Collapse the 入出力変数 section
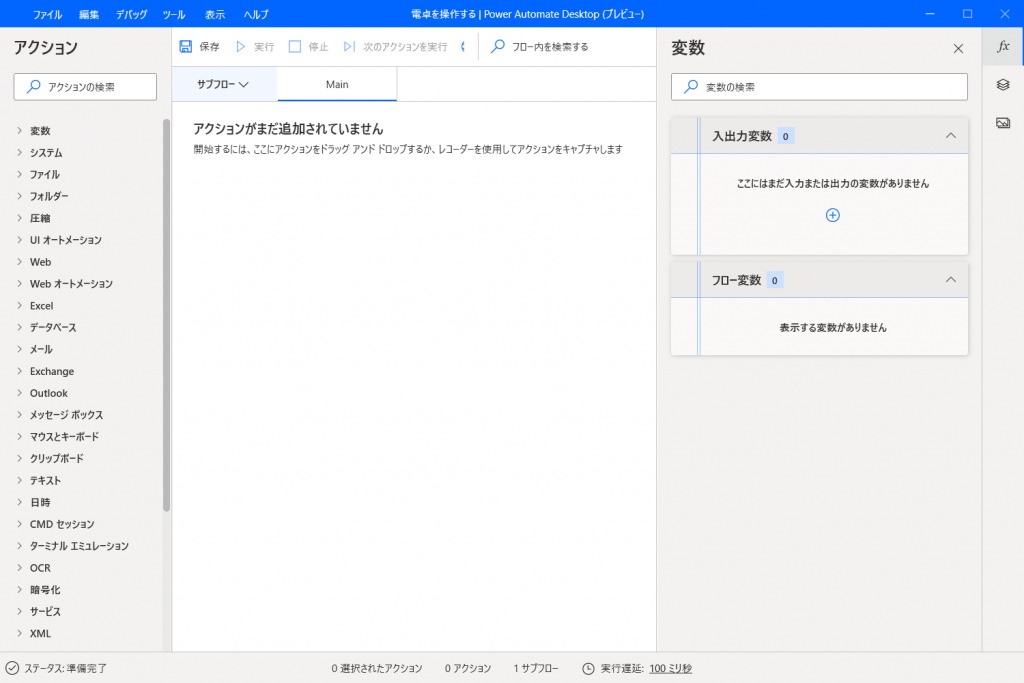The image size is (1024, 683). [951, 136]
